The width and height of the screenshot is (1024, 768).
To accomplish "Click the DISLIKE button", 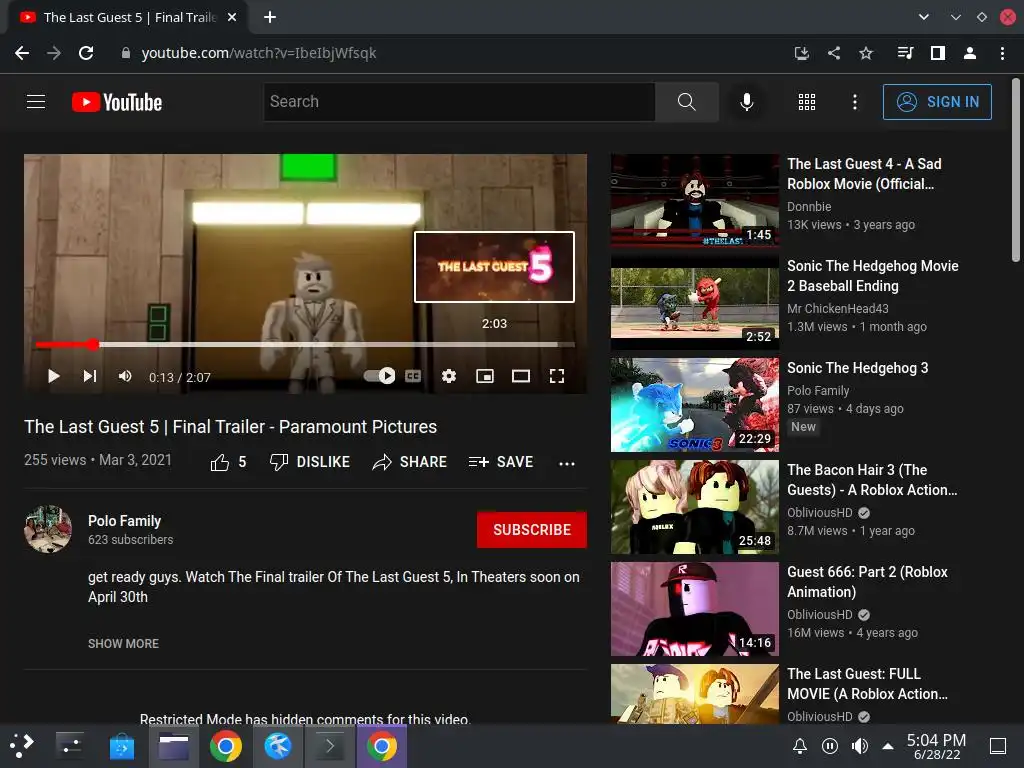I will pyautogui.click(x=310, y=462).
